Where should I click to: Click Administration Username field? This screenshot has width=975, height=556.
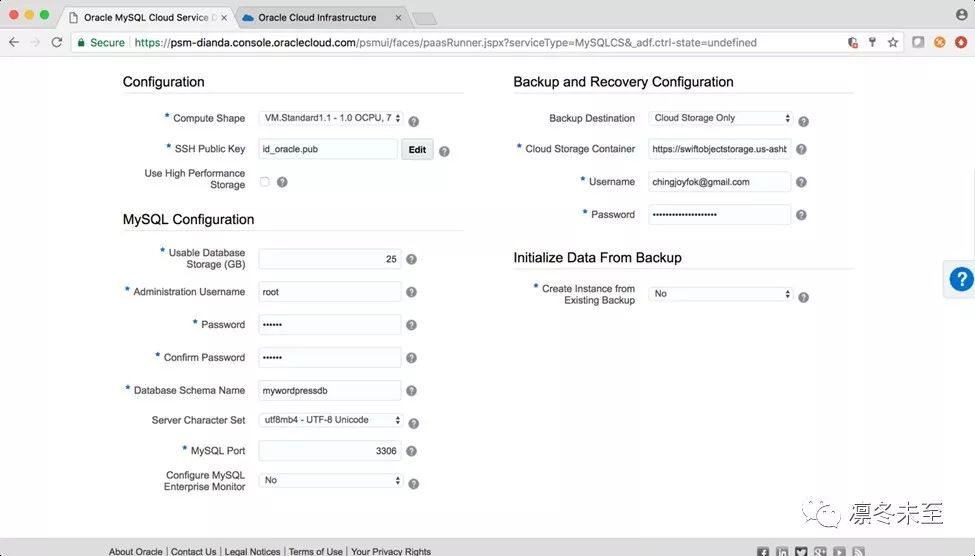(x=330, y=292)
